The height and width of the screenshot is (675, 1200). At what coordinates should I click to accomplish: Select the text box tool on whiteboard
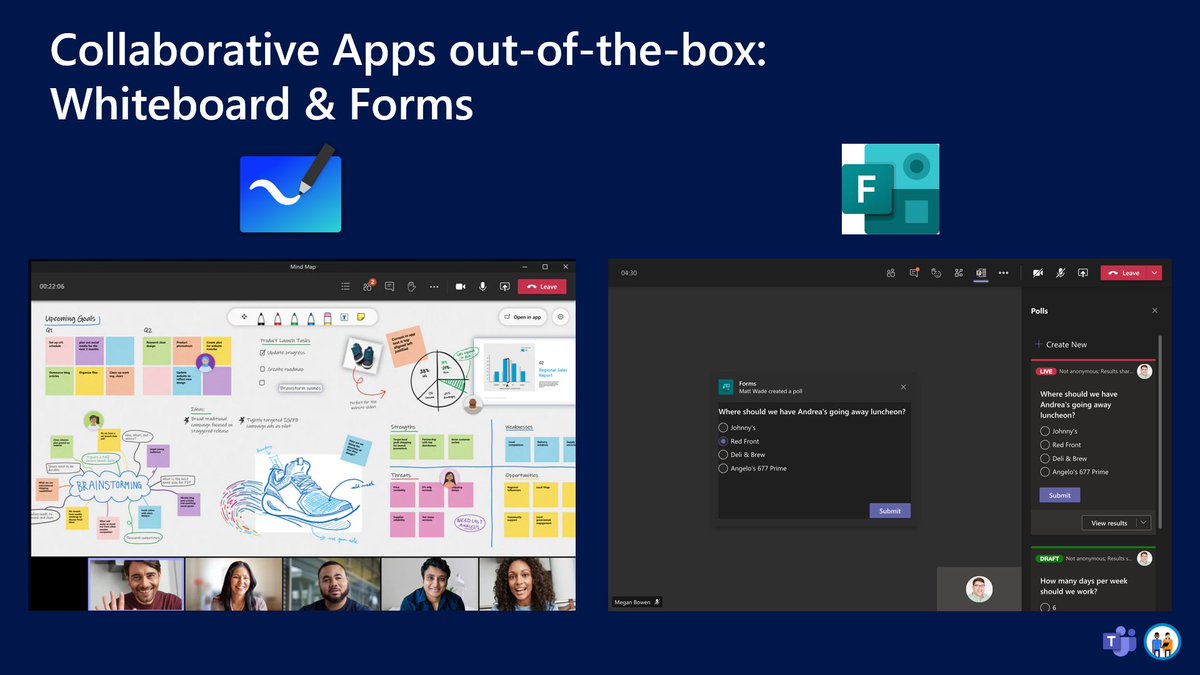pyautogui.click(x=344, y=317)
